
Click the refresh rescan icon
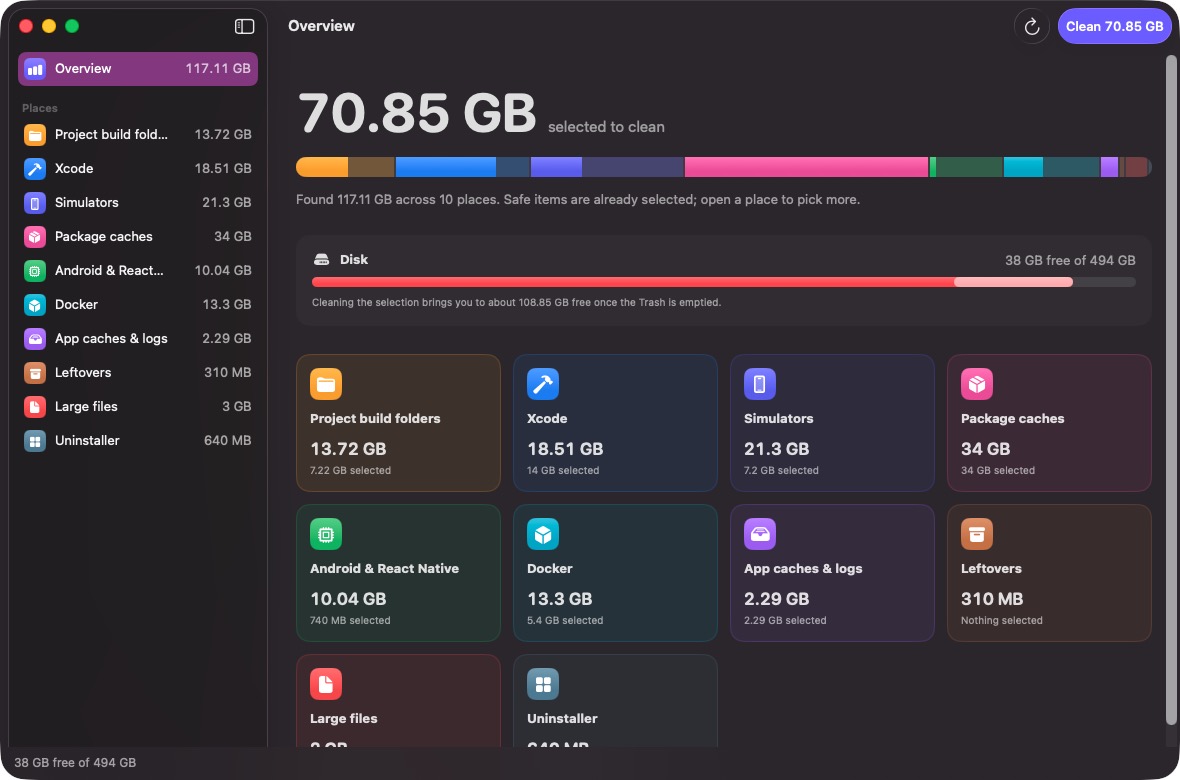(x=1032, y=26)
